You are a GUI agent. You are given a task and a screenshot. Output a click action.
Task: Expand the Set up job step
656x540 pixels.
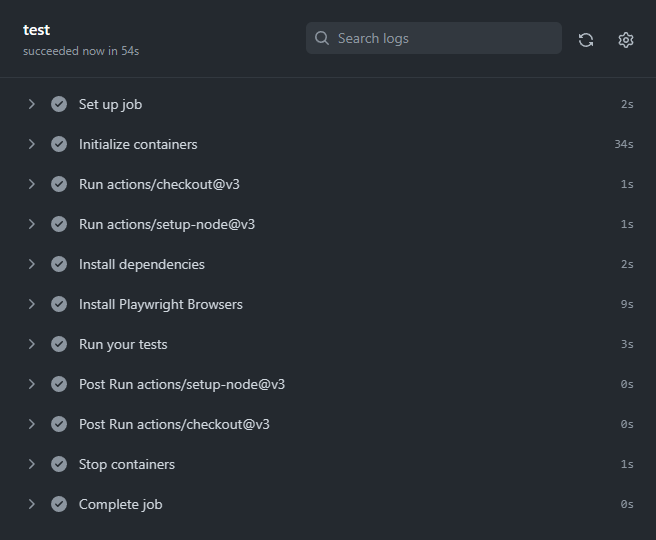[x=32, y=104]
